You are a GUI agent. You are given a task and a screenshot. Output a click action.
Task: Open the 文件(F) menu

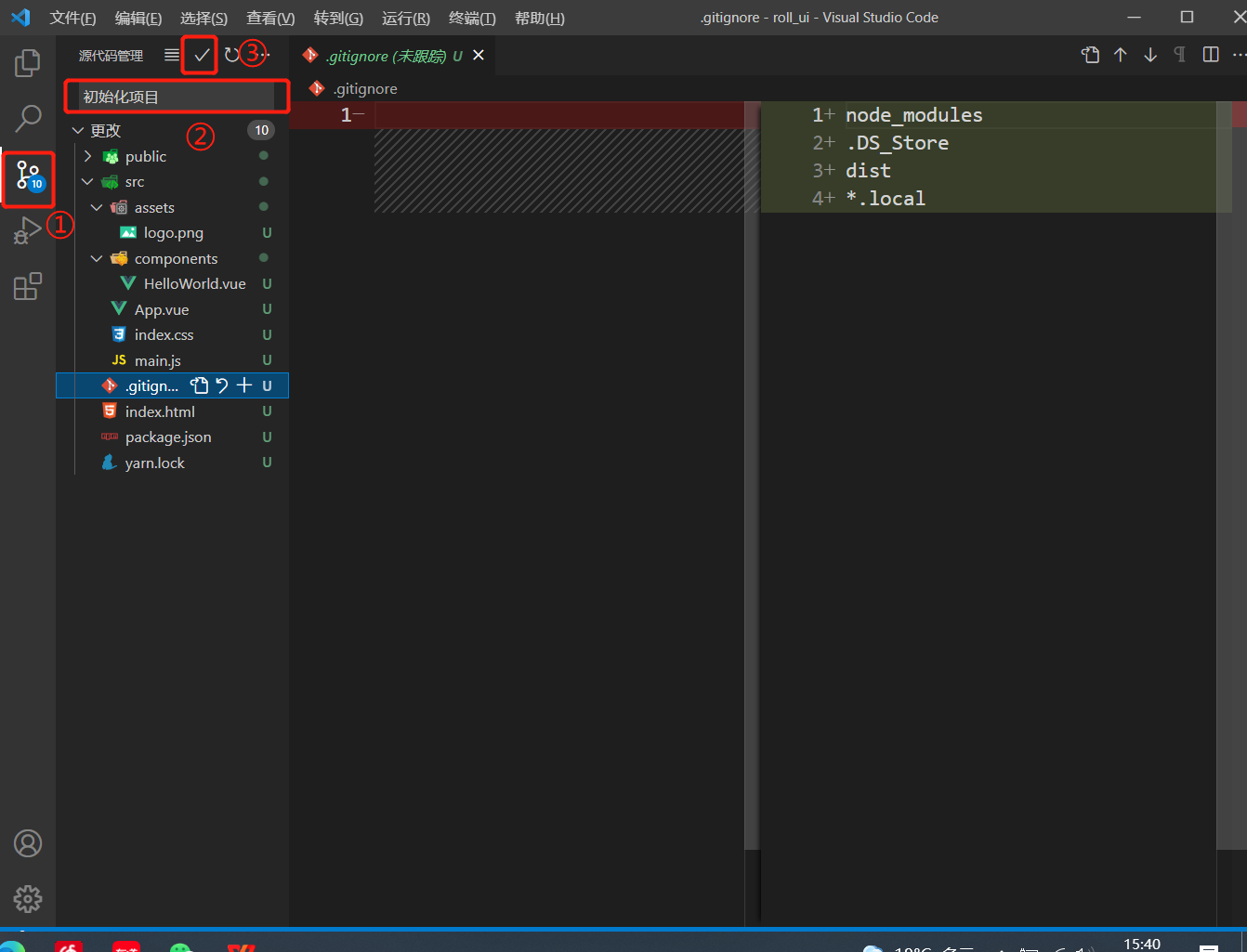(x=72, y=19)
